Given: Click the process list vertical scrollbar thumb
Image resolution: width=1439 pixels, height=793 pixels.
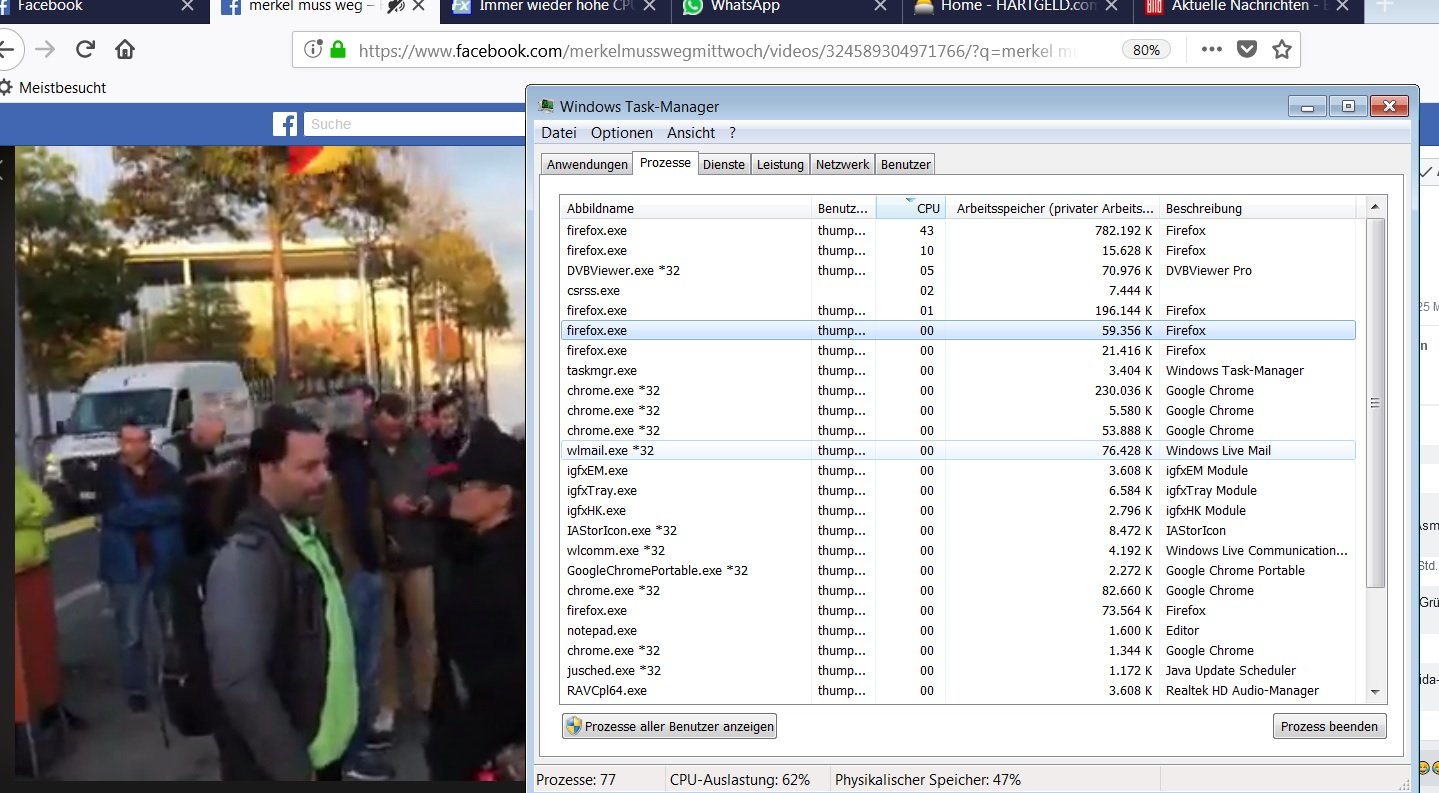Looking at the screenshot, I should (x=1375, y=403).
